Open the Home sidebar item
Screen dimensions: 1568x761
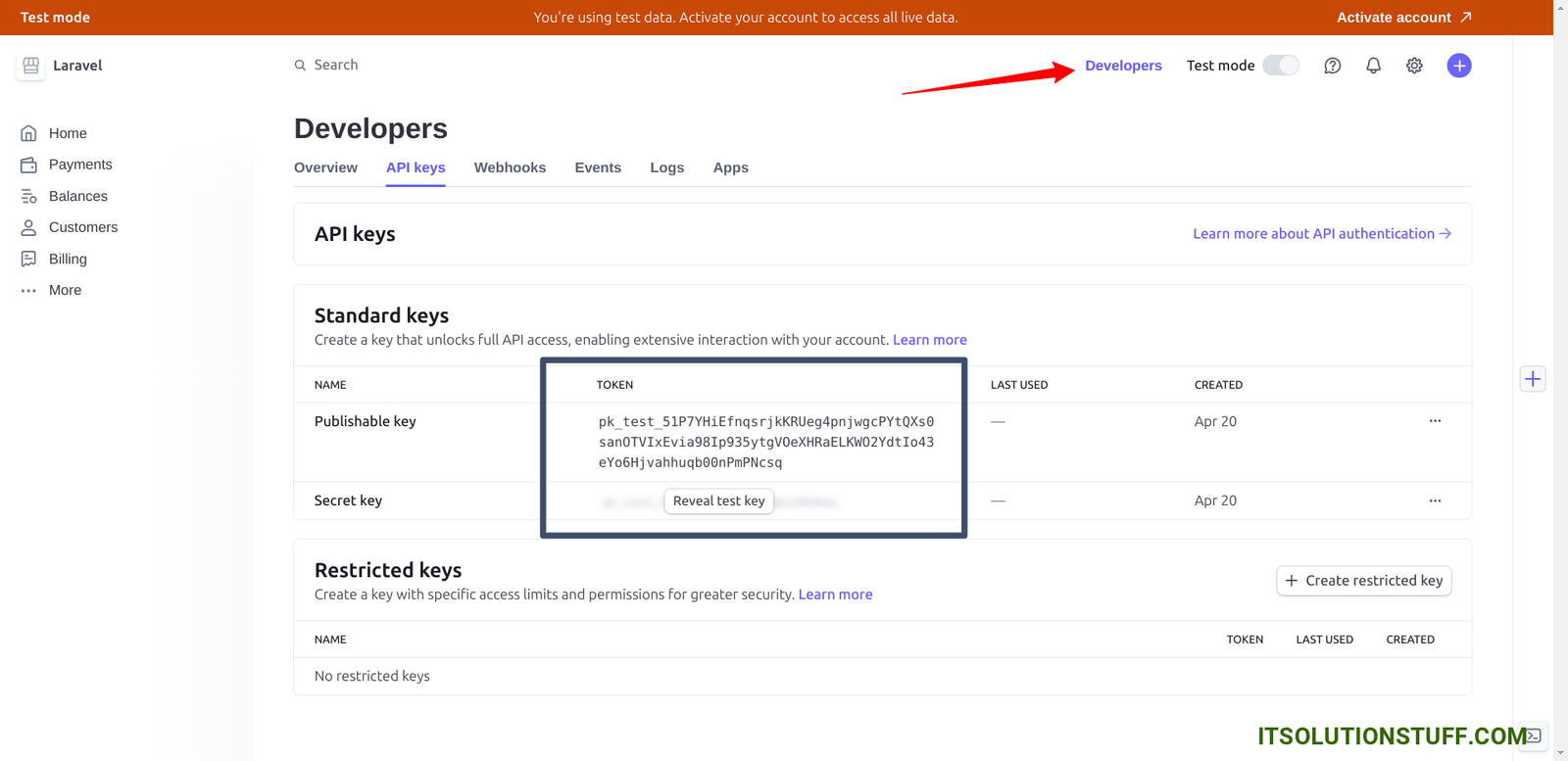point(67,133)
